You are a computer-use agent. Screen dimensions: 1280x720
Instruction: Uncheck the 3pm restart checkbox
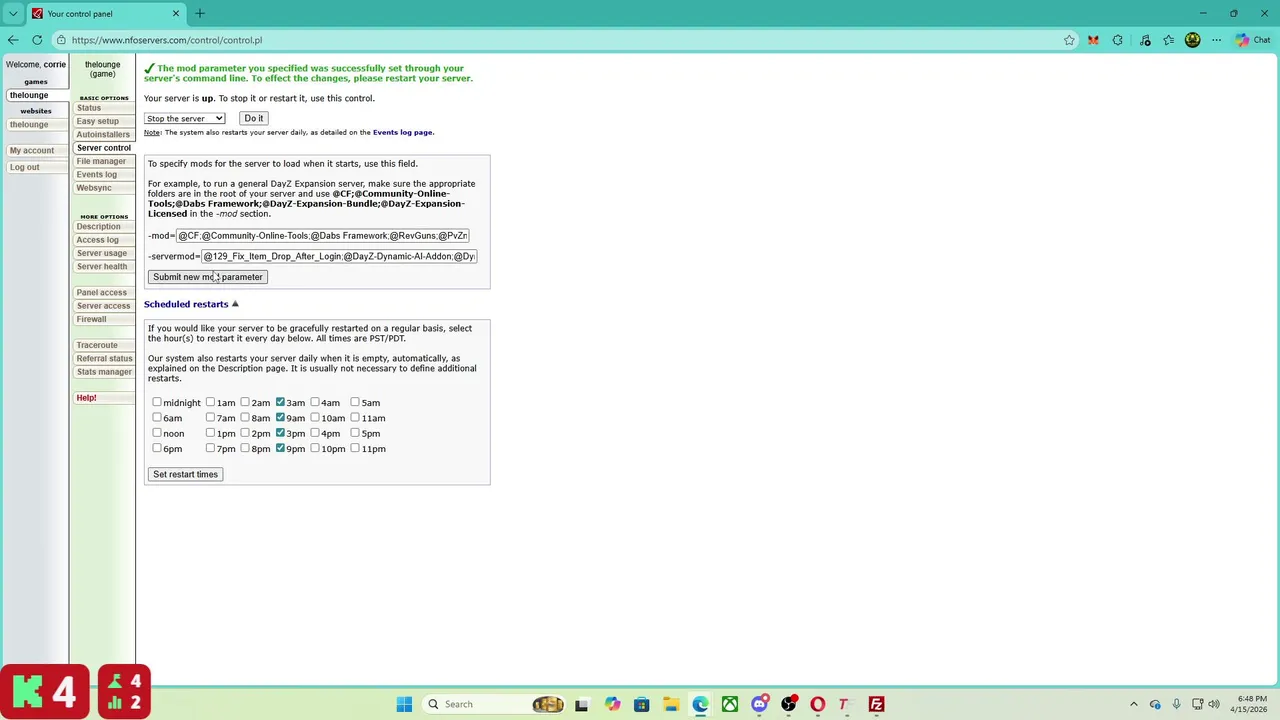tap(280, 433)
